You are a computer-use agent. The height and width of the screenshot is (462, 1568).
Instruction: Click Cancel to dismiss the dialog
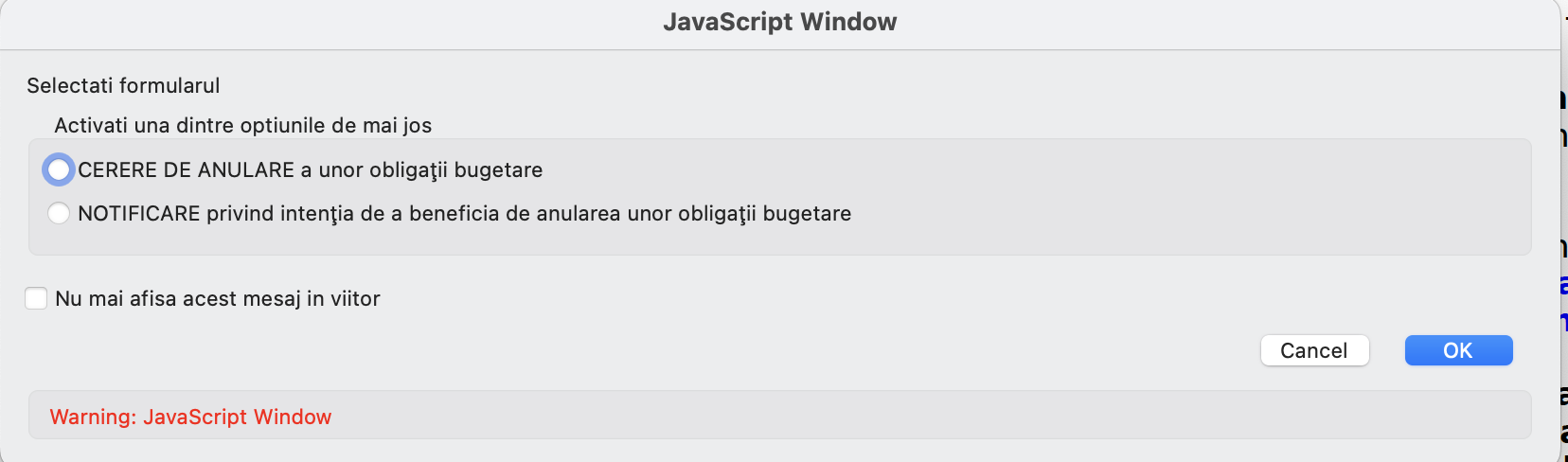1314,351
